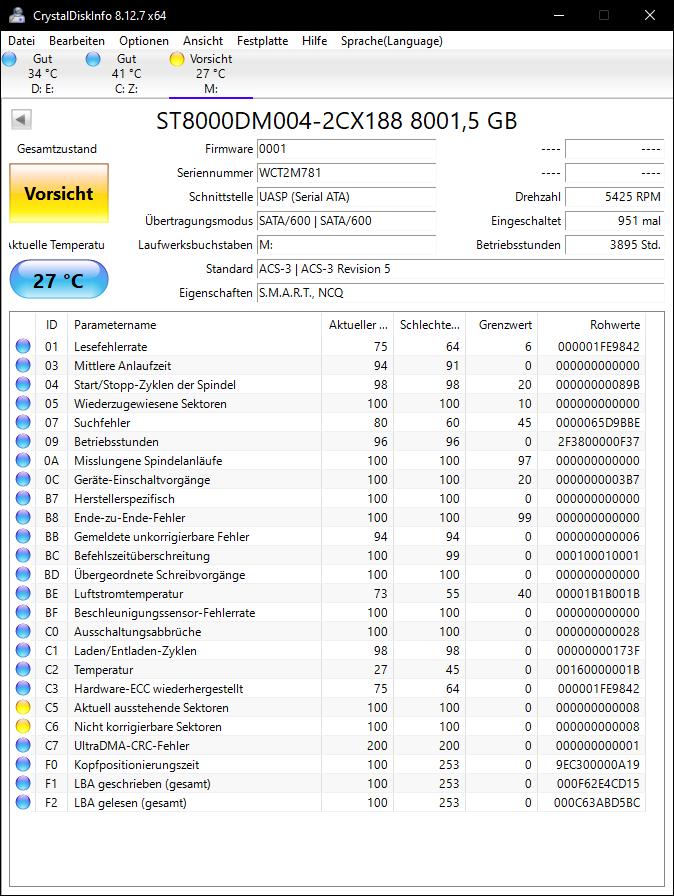Click status icon of Luftstromtemperatur

[23, 593]
